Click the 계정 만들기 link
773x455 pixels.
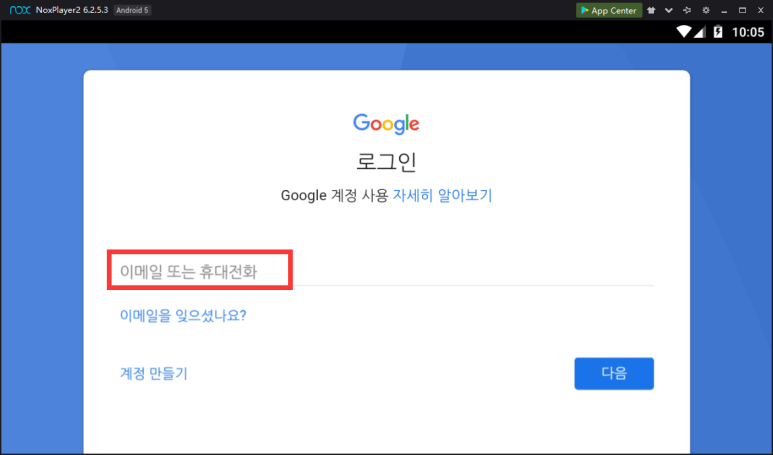[x=154, y=373]
